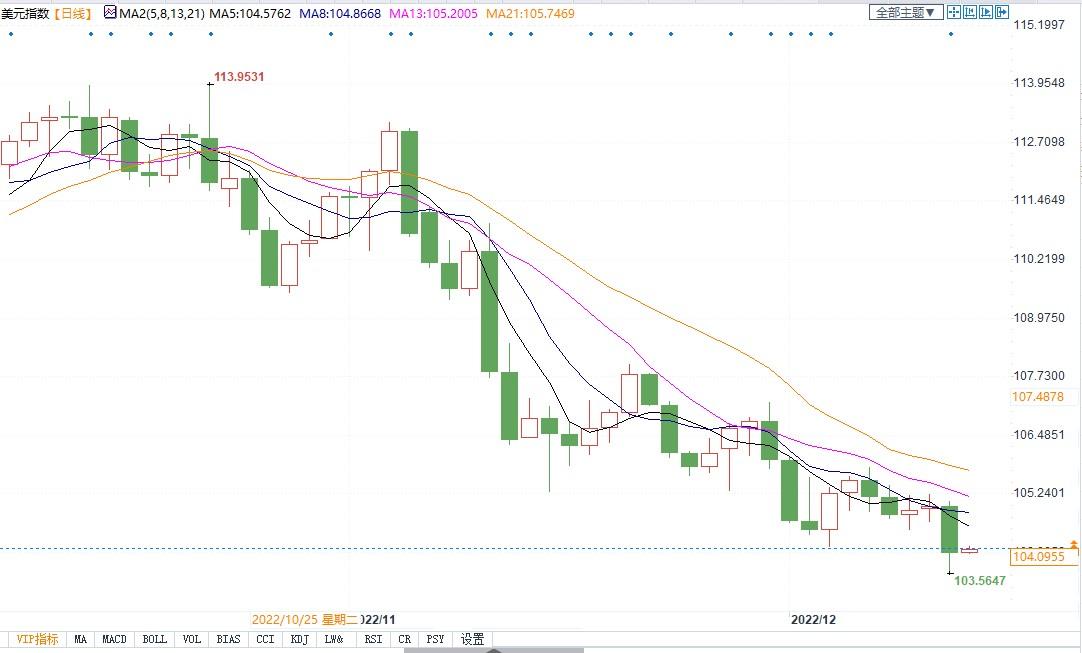Click the 103.5647 low price label
Screen dimensions: 1082x653
coord(979,580)
